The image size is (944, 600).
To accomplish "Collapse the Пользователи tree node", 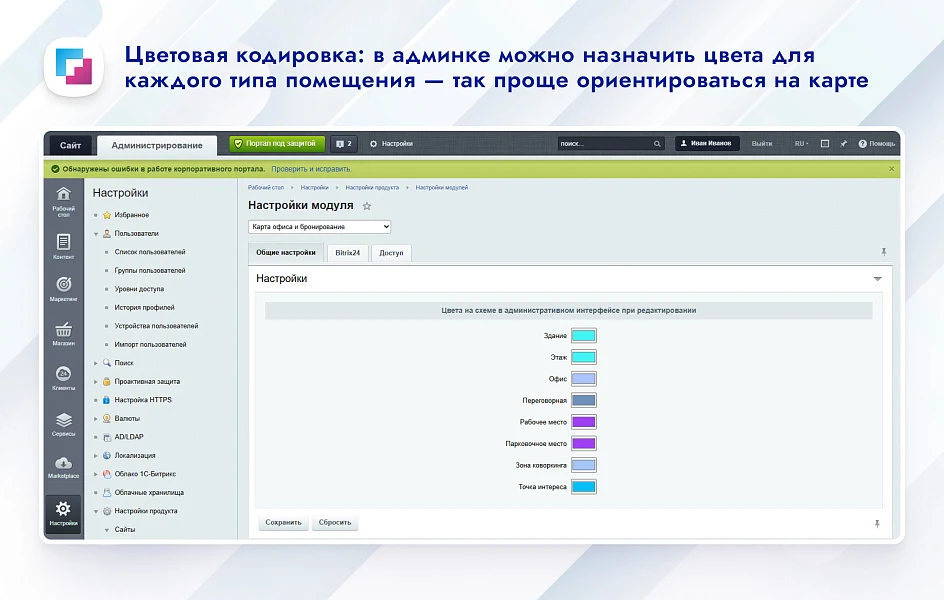I will click(x=96, y=234).
